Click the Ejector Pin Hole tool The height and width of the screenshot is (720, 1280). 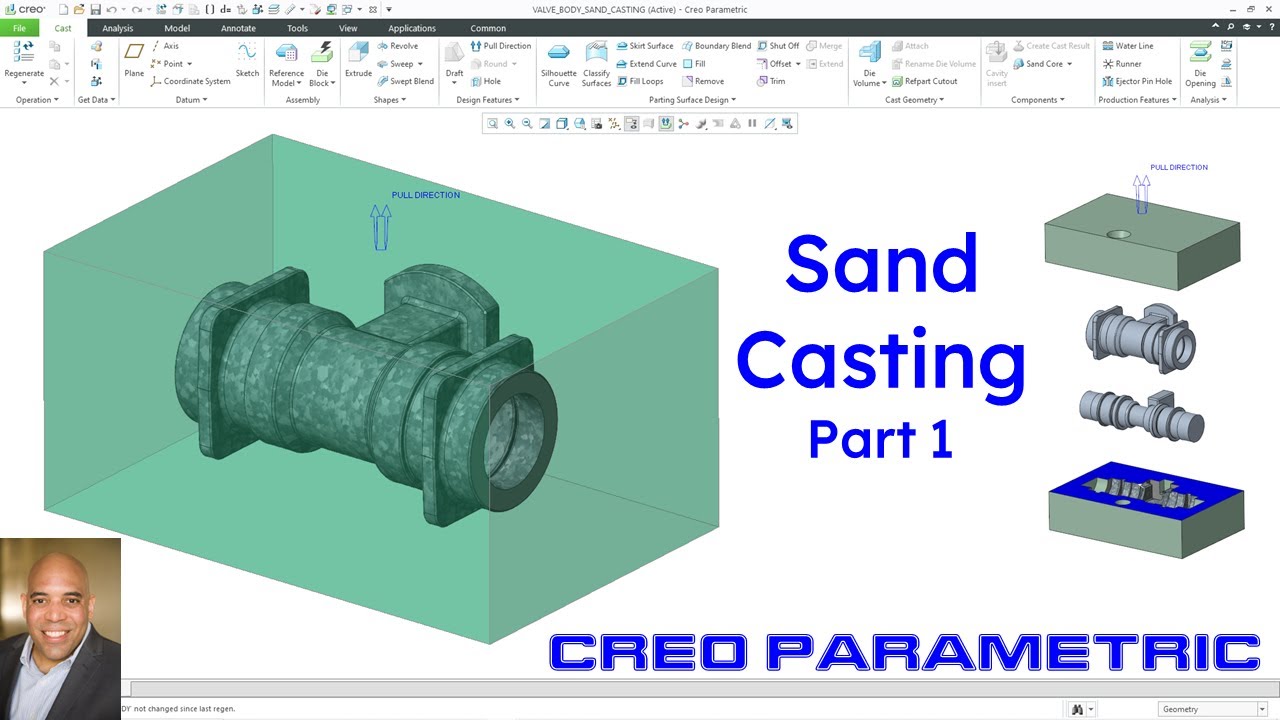[x=1137, y=81]
